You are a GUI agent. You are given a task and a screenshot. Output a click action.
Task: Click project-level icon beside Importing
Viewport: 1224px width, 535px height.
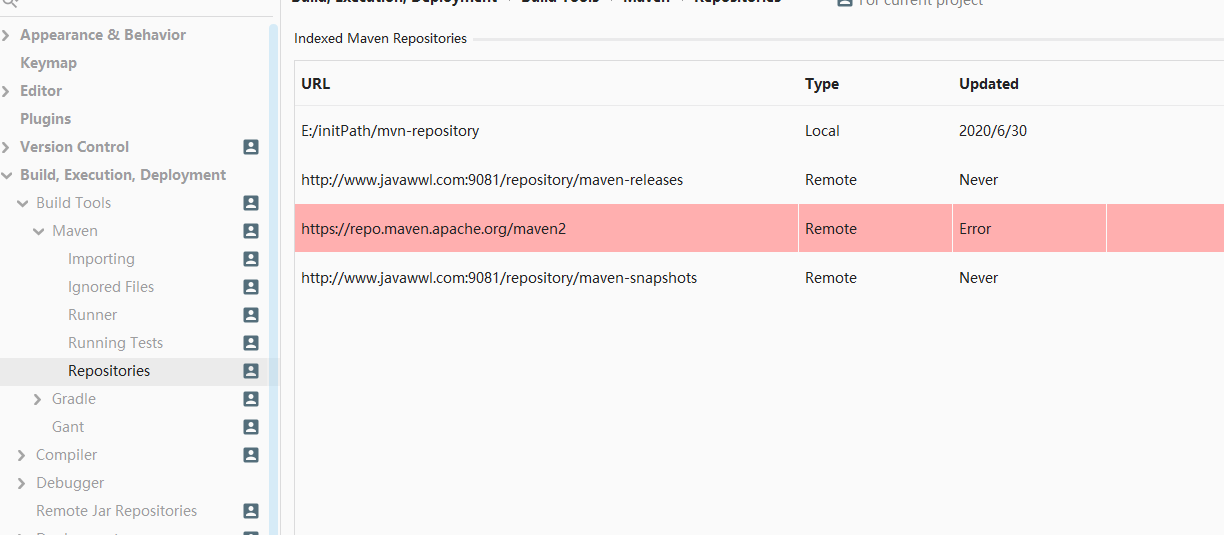251,259
